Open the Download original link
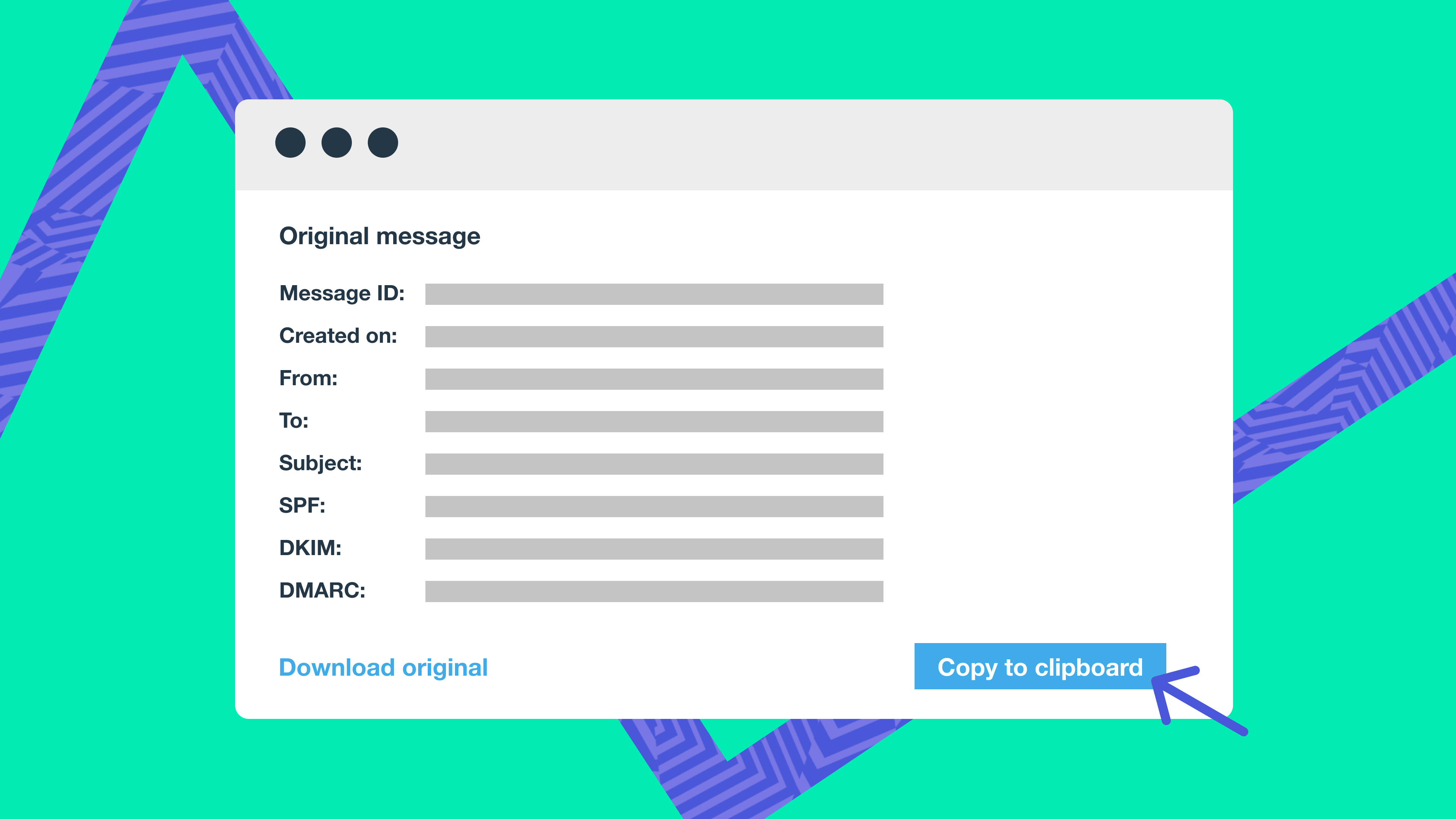The height and width of the screenshot is (819, 1456). click(x=383, y=668)
